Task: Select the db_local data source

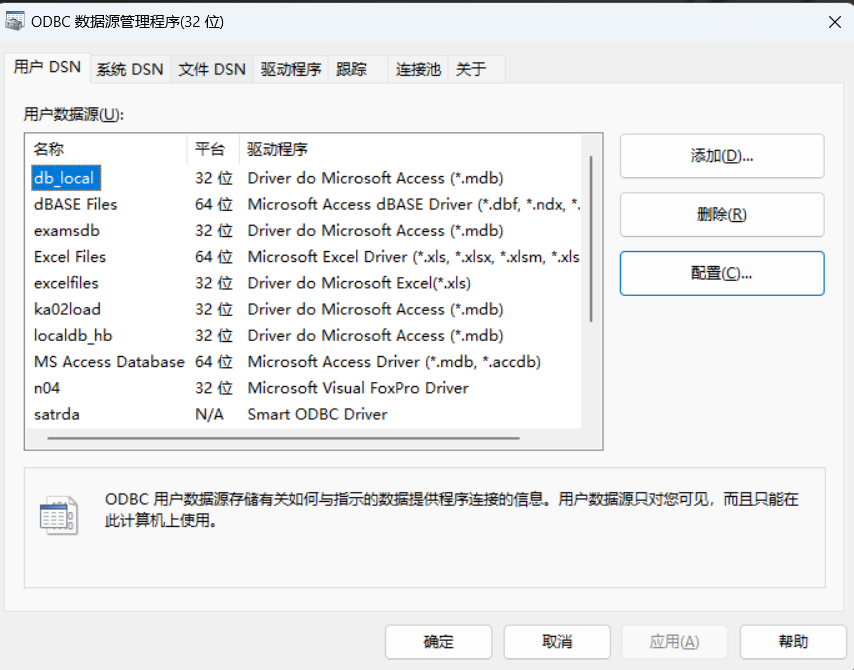Action: pyautogui.click(x=66, y=178)
